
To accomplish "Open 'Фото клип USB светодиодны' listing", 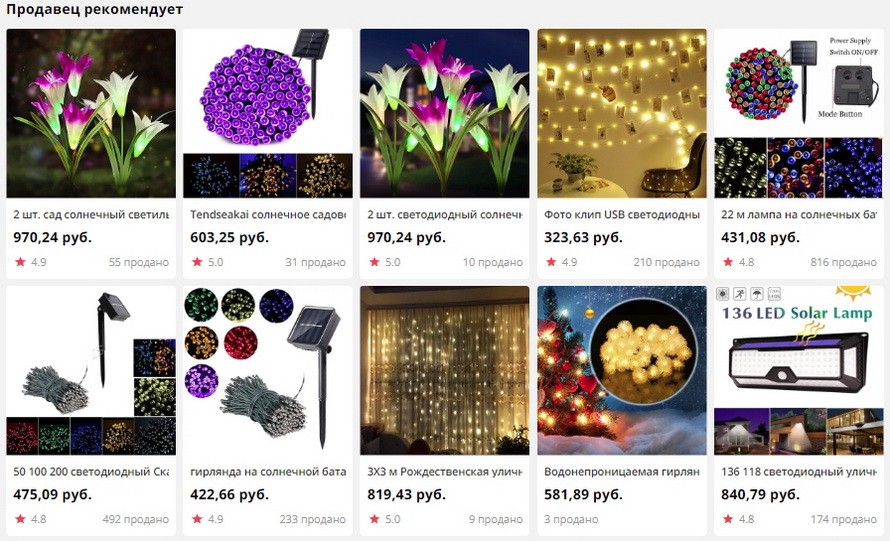I will pos(622,215).
